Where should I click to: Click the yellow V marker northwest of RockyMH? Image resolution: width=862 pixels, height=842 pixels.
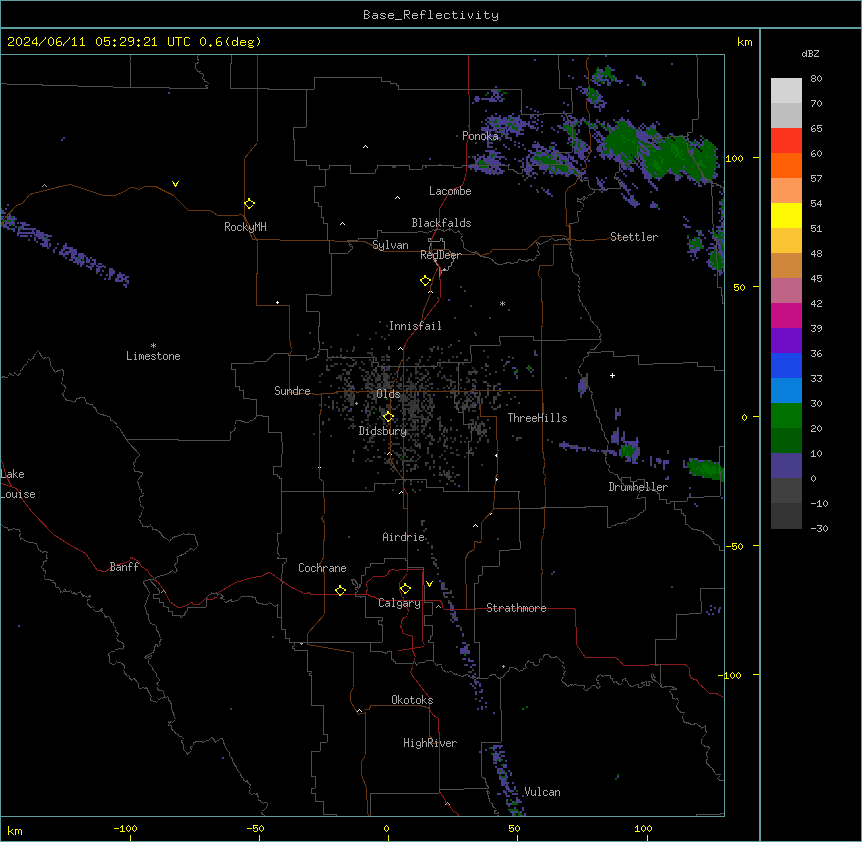point(175,184)
